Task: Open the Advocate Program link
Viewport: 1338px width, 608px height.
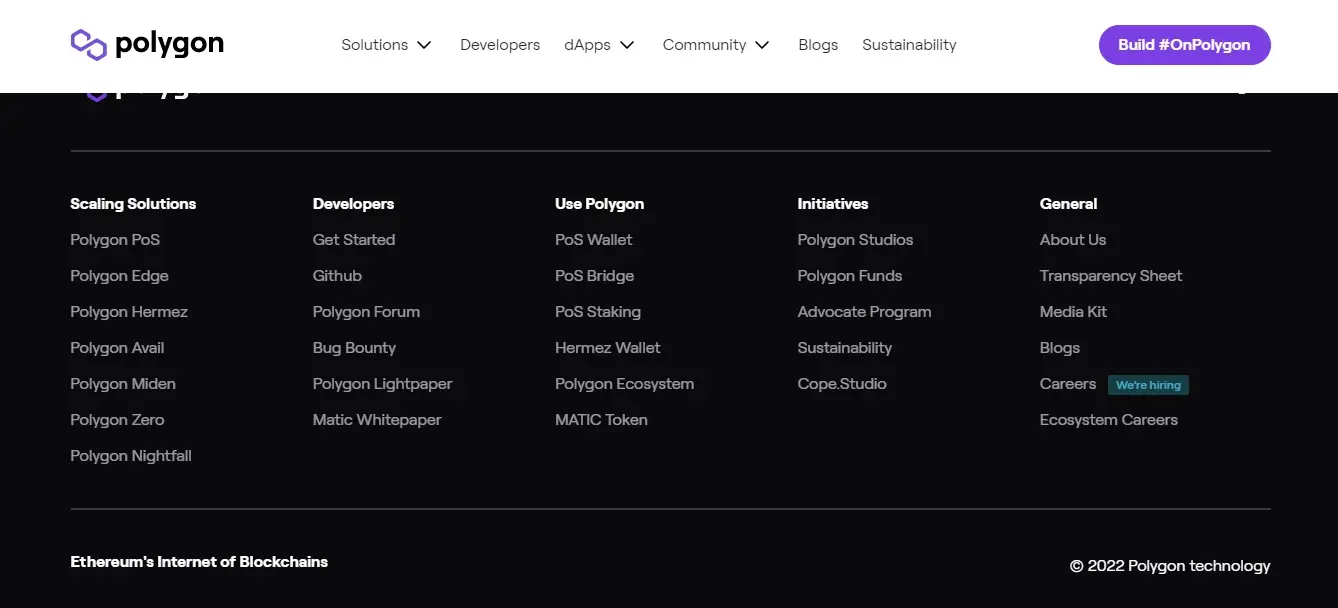Action: (864, 312)
